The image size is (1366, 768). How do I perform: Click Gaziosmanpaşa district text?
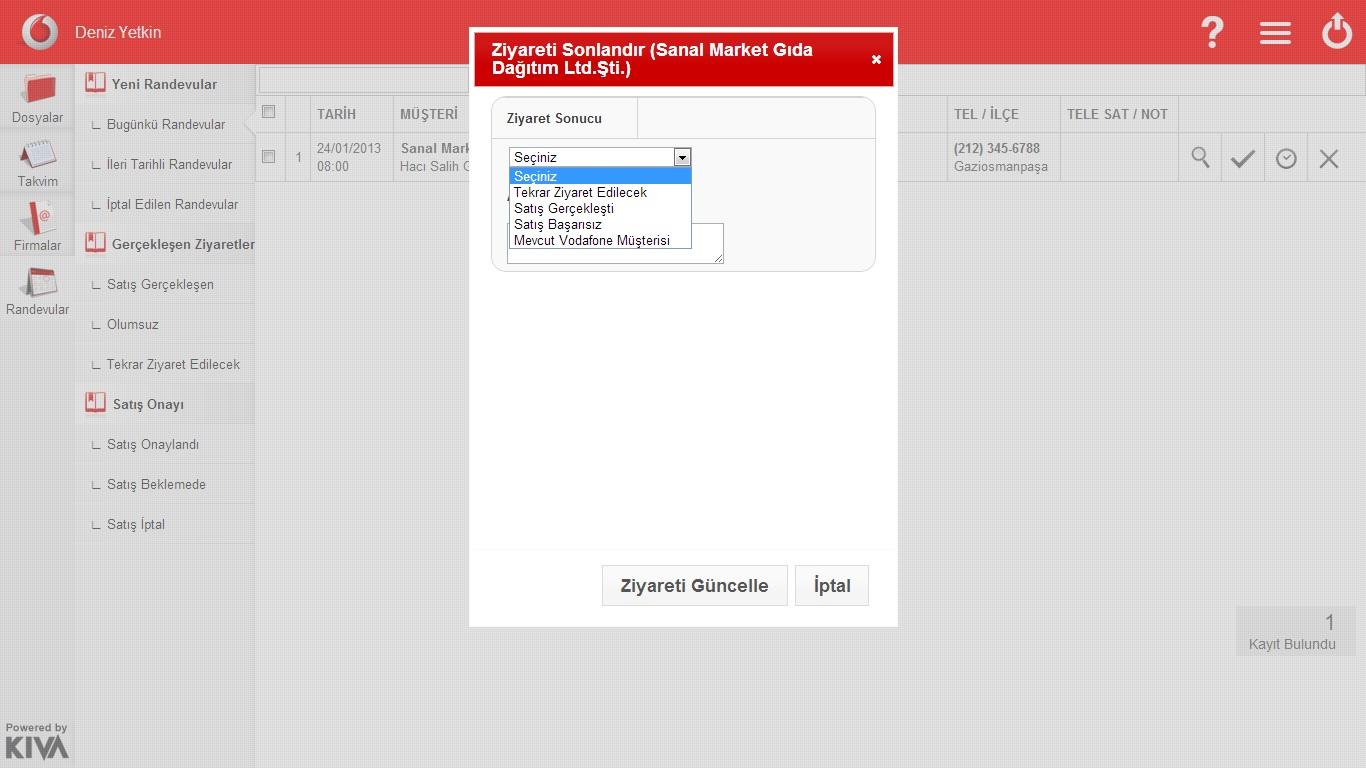(x=1000, y=166)
